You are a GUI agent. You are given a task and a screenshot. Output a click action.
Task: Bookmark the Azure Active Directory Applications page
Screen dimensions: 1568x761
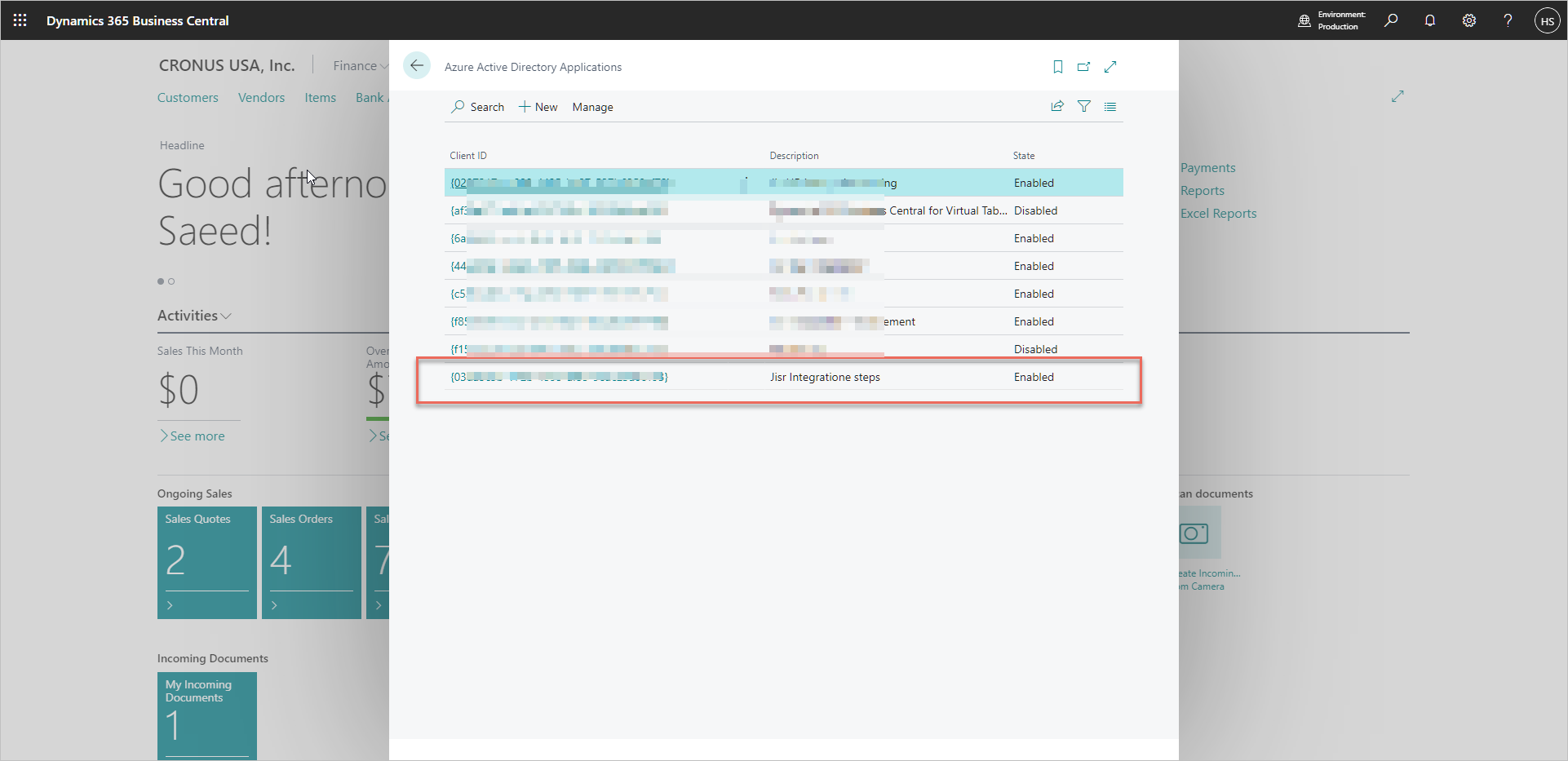pyautogui.click(x=1058, y=67)
